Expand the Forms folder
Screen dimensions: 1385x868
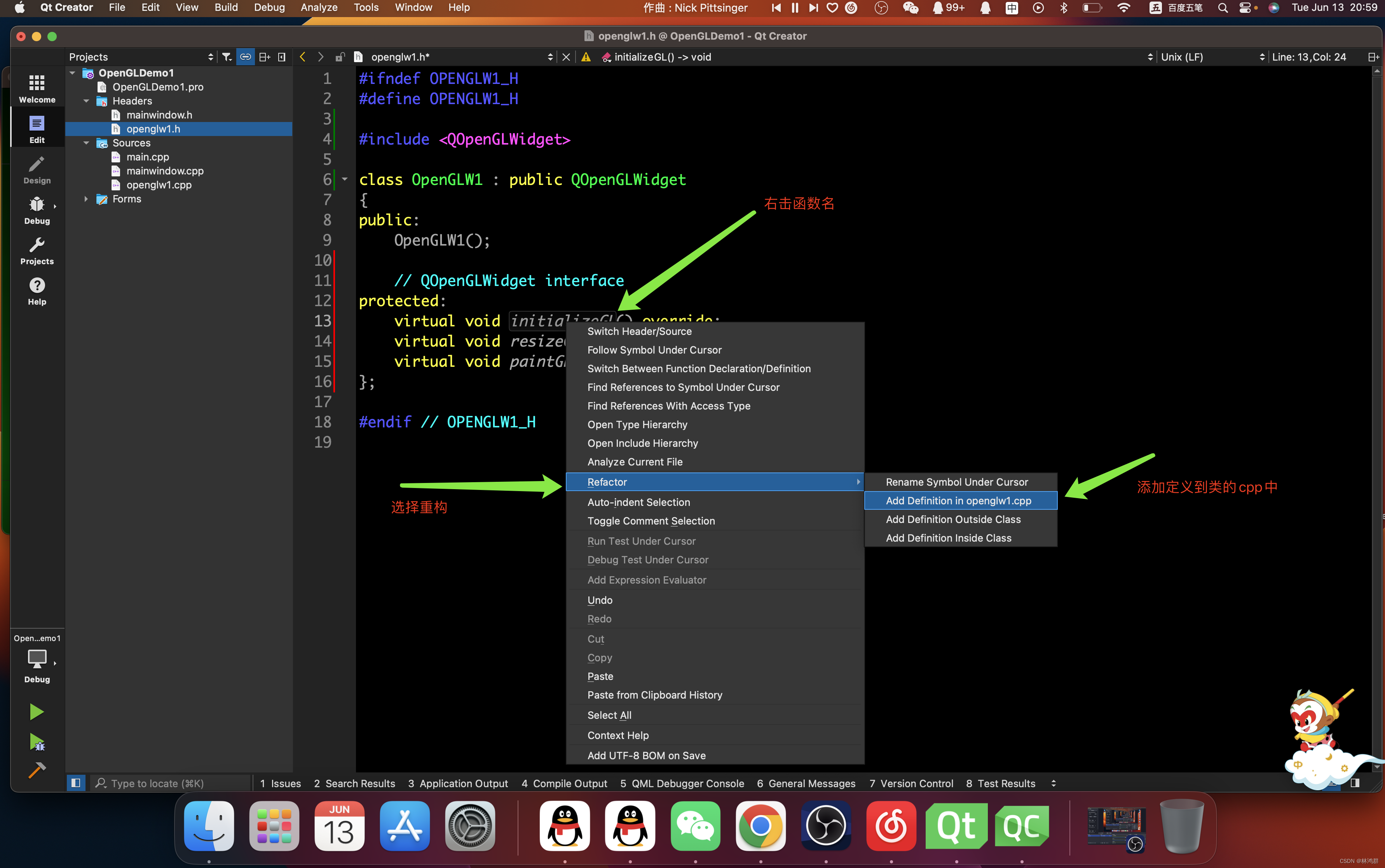[x=87, y=199]
